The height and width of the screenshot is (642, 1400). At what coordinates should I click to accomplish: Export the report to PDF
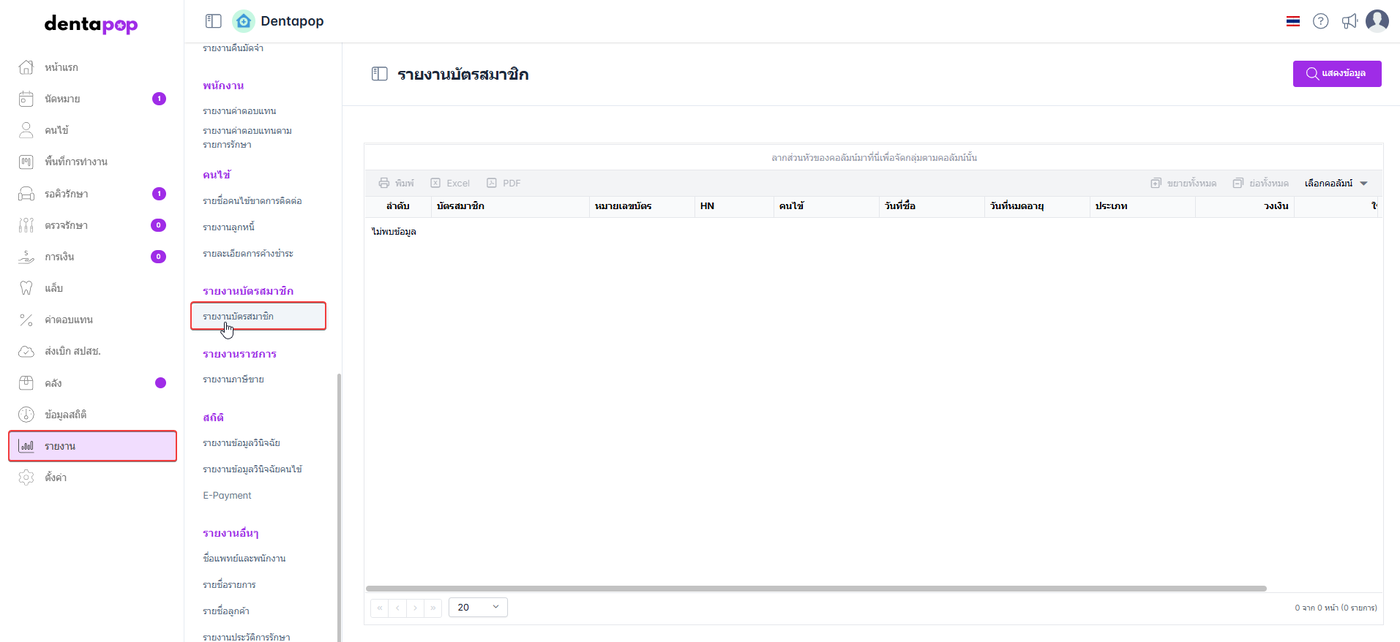pos(503,183)
